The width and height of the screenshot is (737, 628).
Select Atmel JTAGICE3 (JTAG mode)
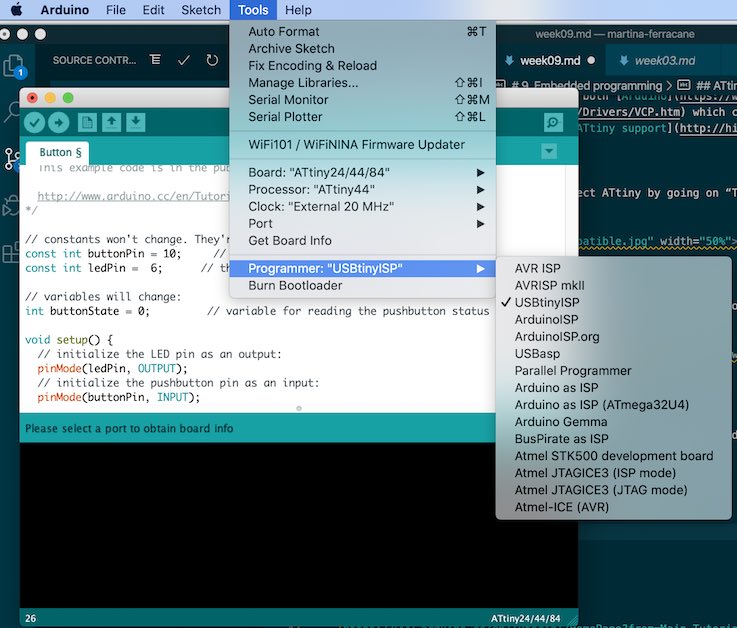[x=613, y=490]
